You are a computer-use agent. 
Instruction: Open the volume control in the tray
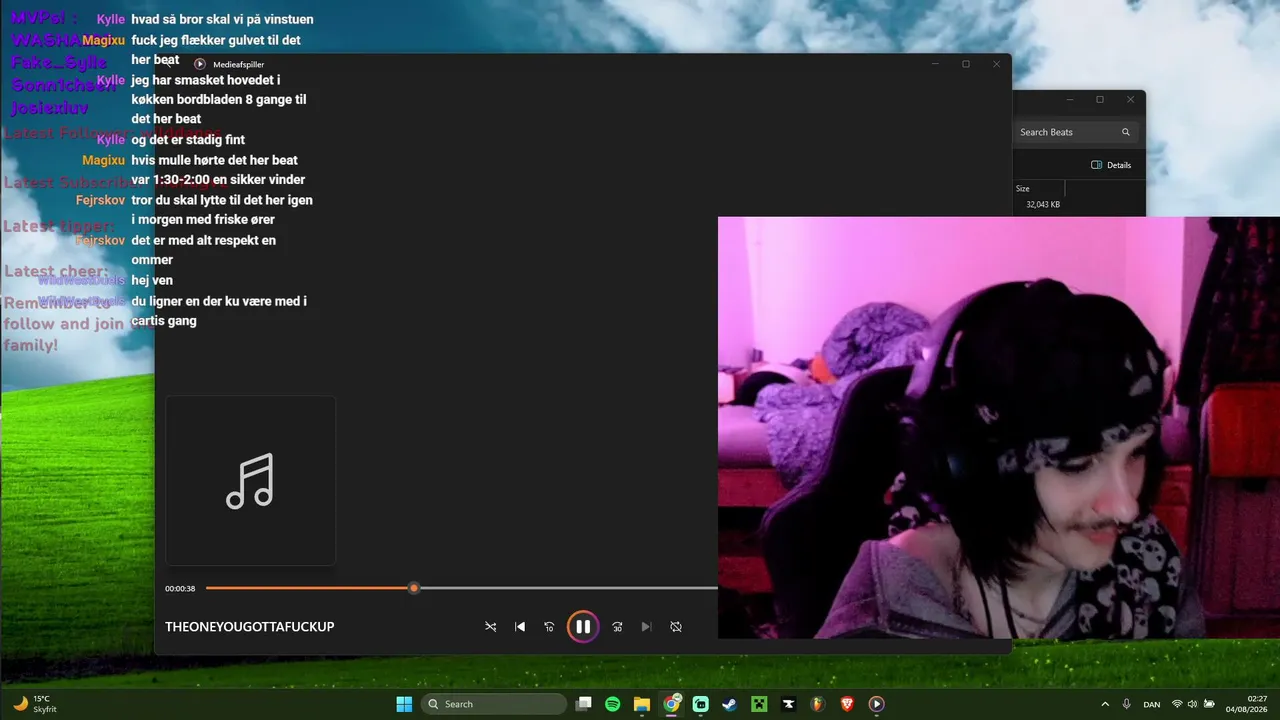(x=1192, y=704)
